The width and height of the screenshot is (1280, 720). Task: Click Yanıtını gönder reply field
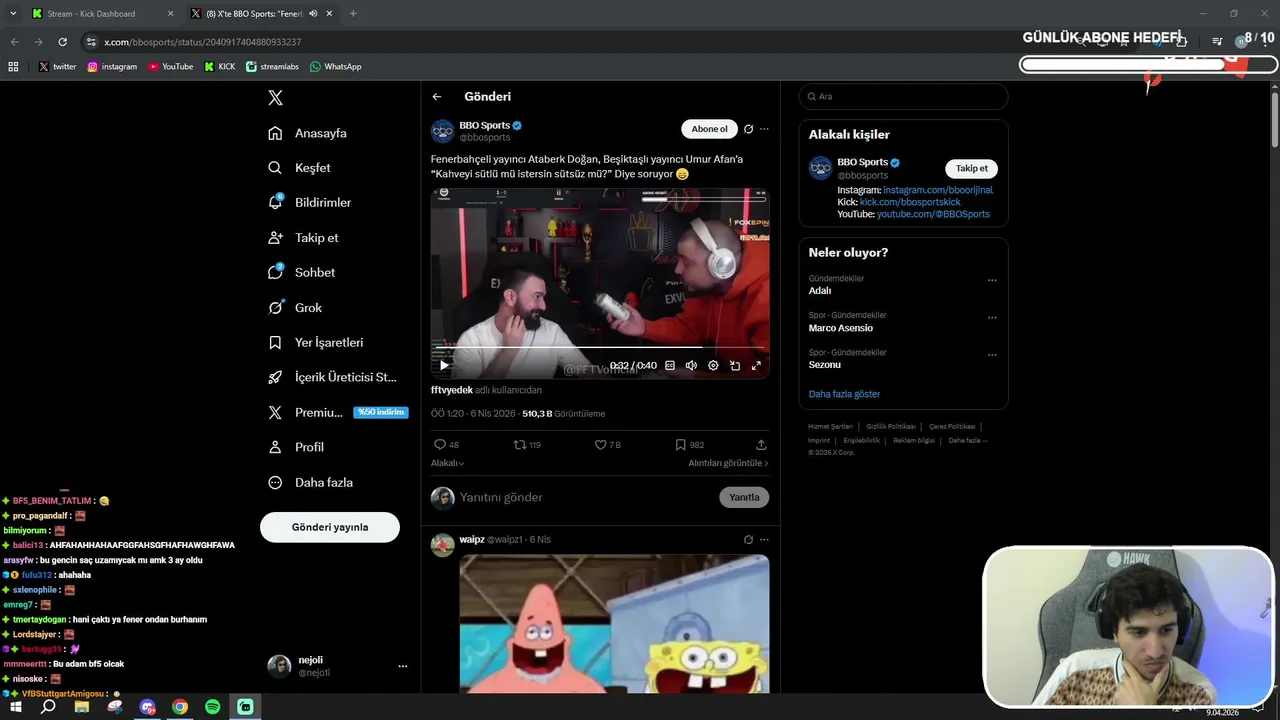[586, 497]
